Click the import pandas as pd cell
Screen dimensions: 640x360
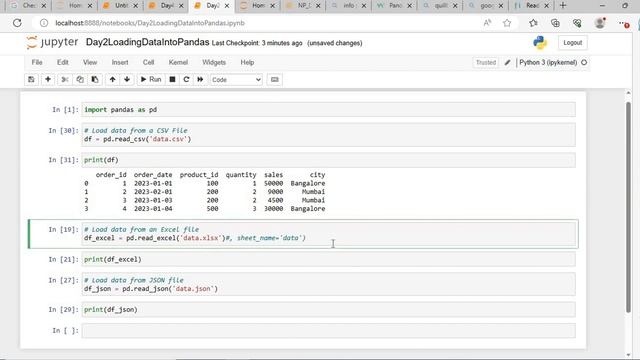click(x=329, y=110)
